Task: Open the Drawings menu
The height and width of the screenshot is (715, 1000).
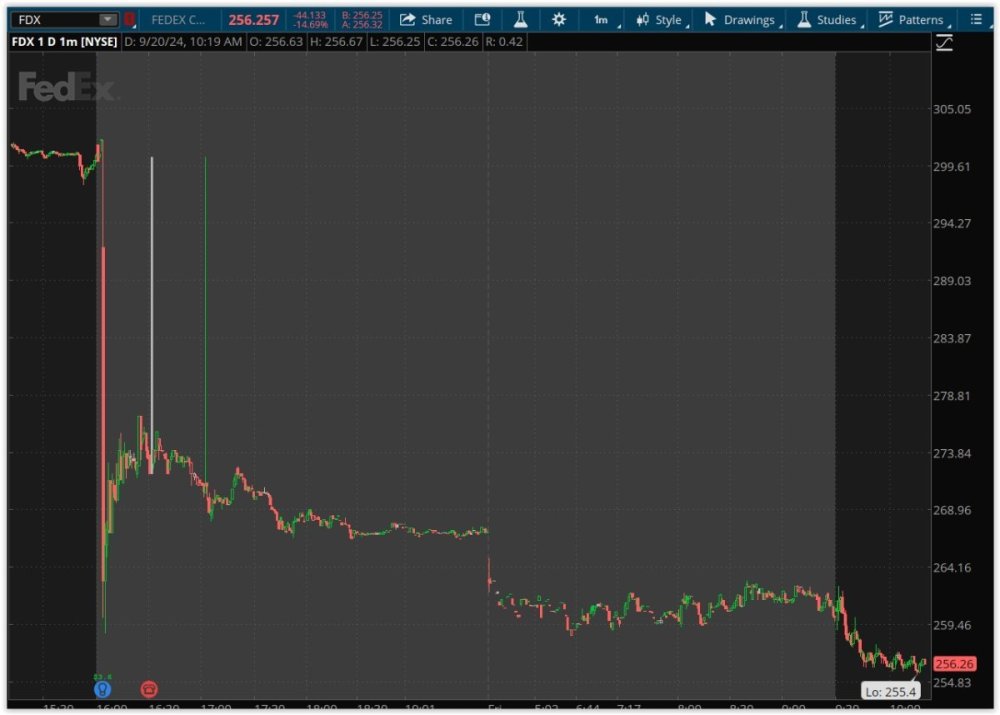Action: click(740, 19)
